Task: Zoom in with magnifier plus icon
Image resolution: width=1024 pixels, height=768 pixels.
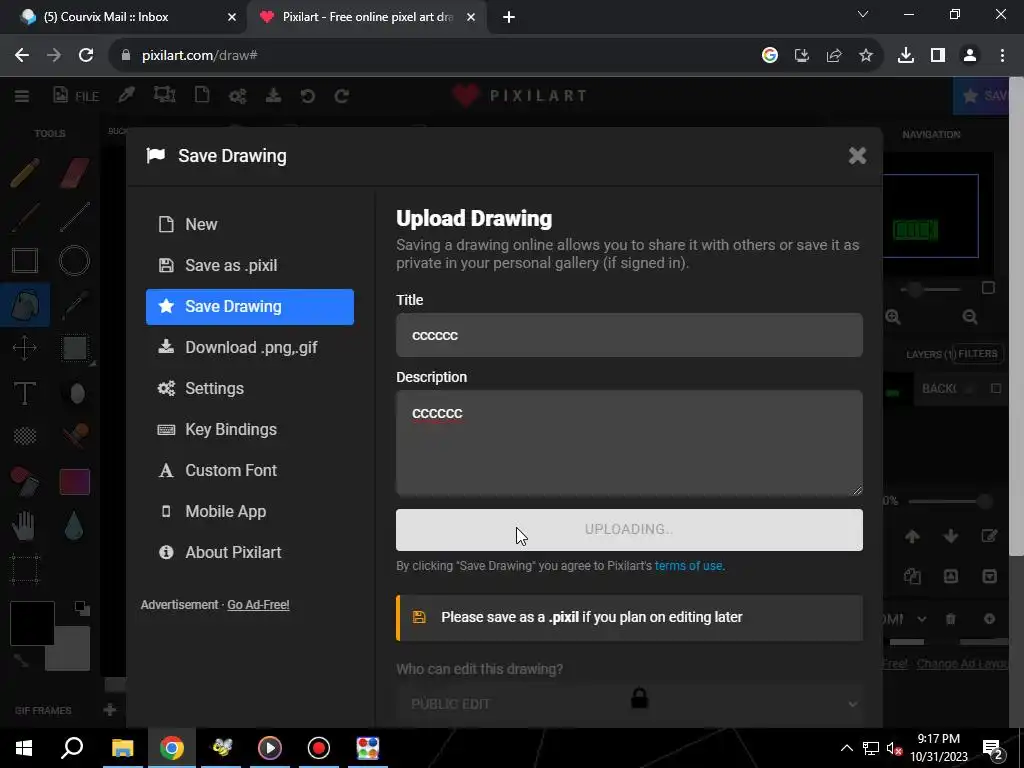Action: [893, 317]
